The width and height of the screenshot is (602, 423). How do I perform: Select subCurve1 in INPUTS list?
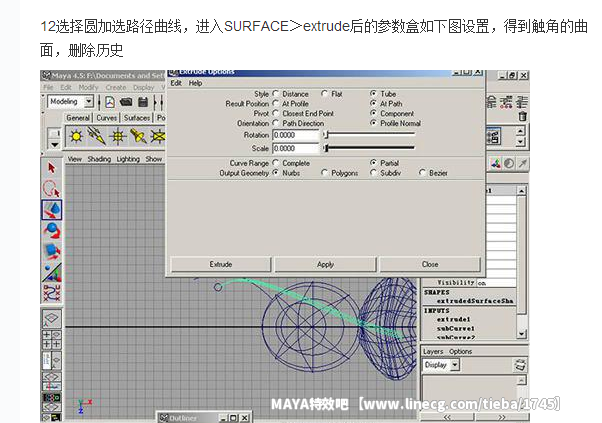pos(456,329)
